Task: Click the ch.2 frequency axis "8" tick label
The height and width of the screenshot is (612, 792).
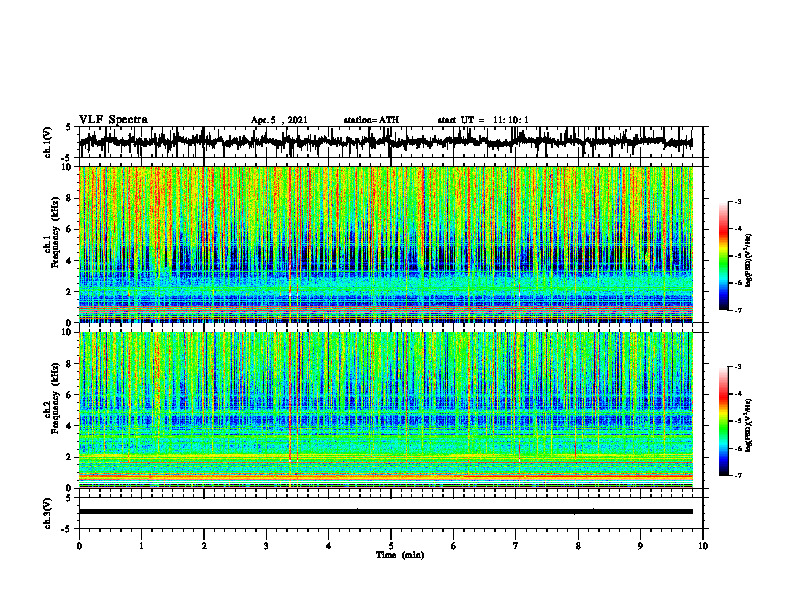Action: (70, 364)
